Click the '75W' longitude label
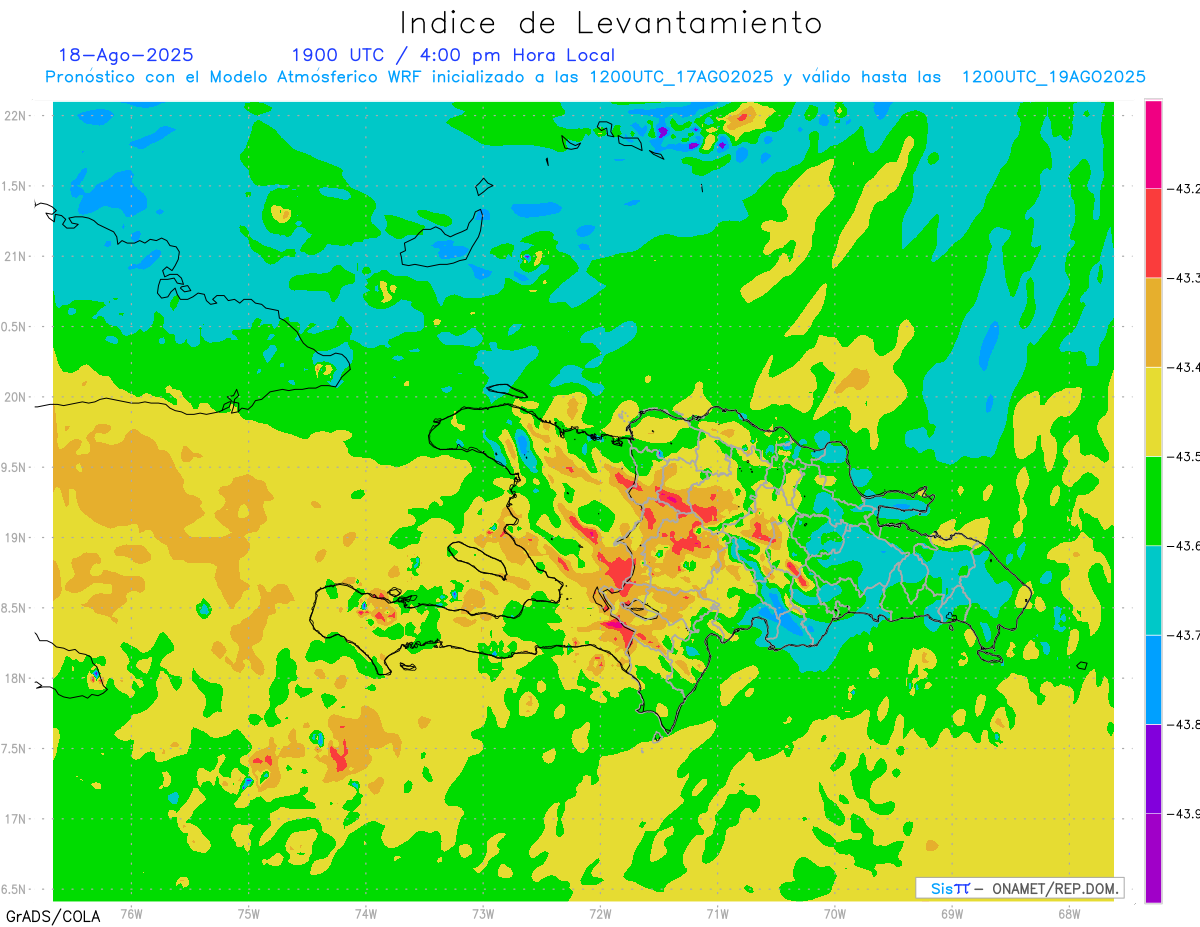 click(x=249, y=913)
